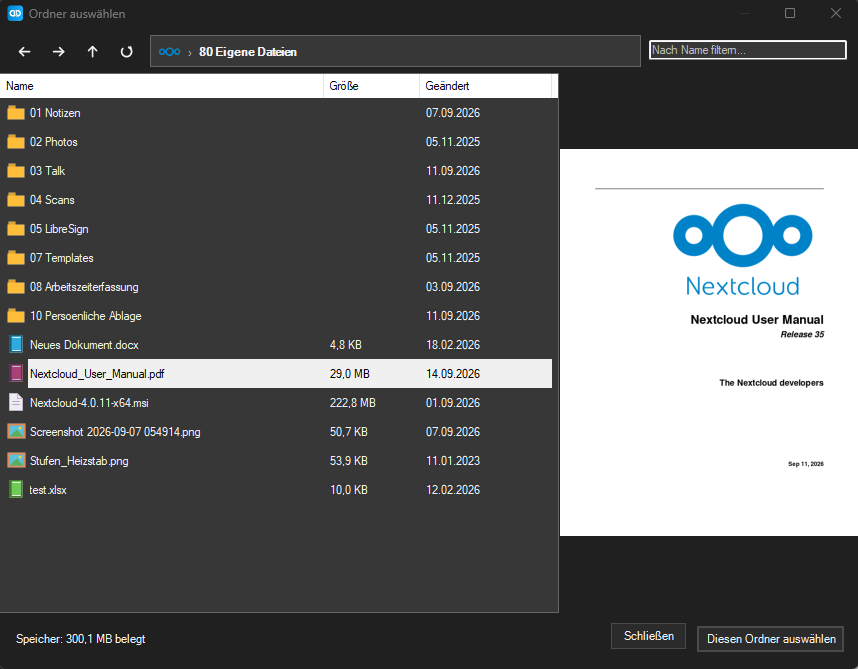Image resolution: width=858 pixels, height=669 pixels.
Task: Sort by the Name column header
Action: 162,86
